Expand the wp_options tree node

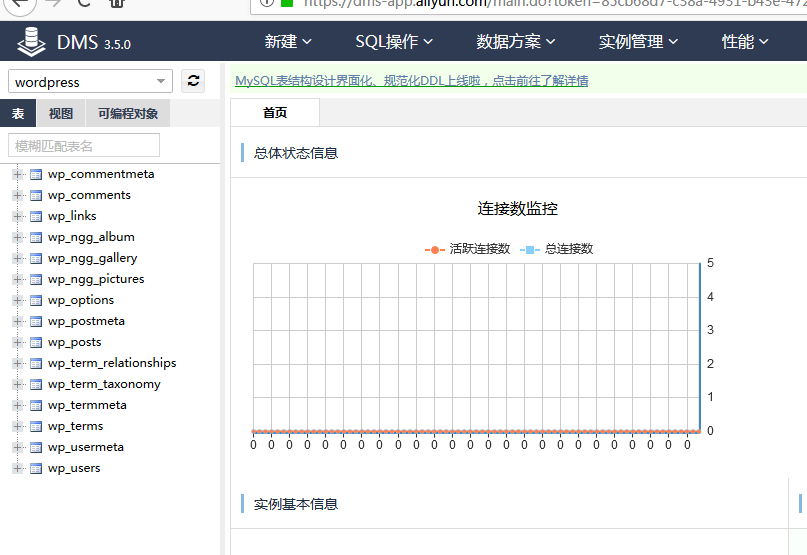pos(17,301)
